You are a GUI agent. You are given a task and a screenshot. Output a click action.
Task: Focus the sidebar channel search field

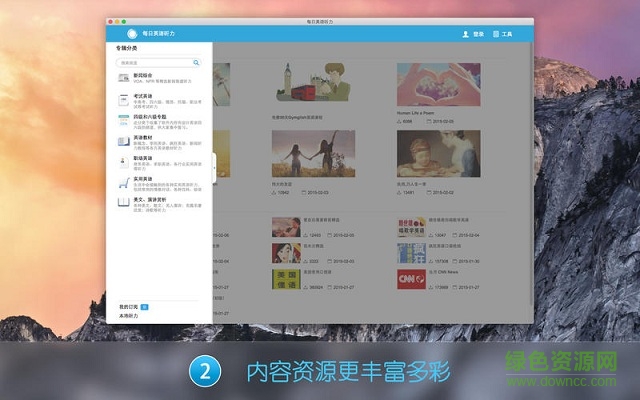click(158, 62)
